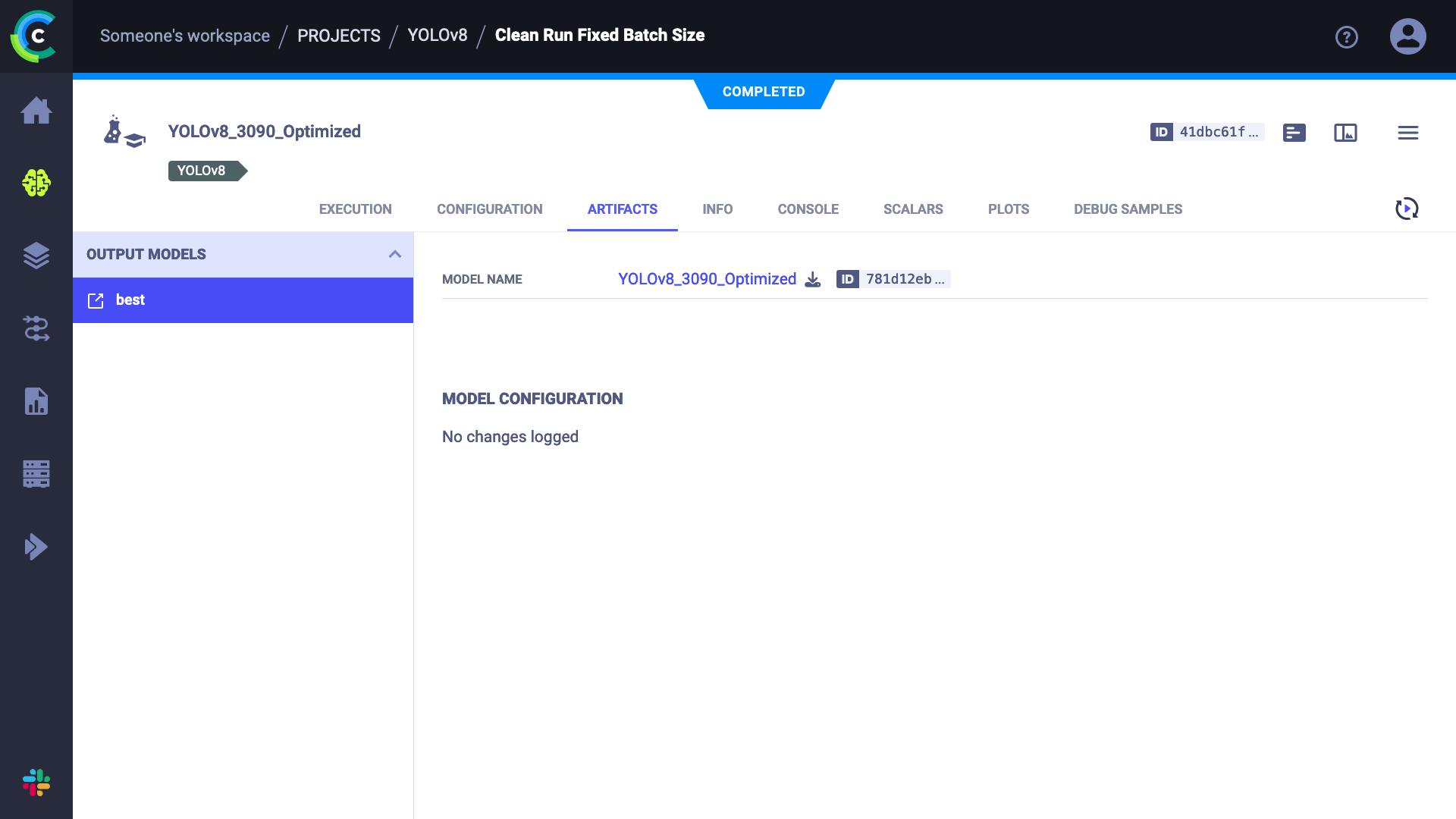Switch to the SCALARS tab
The height and width of the screenshot is (819, 1456).
(x=913, y=209)
